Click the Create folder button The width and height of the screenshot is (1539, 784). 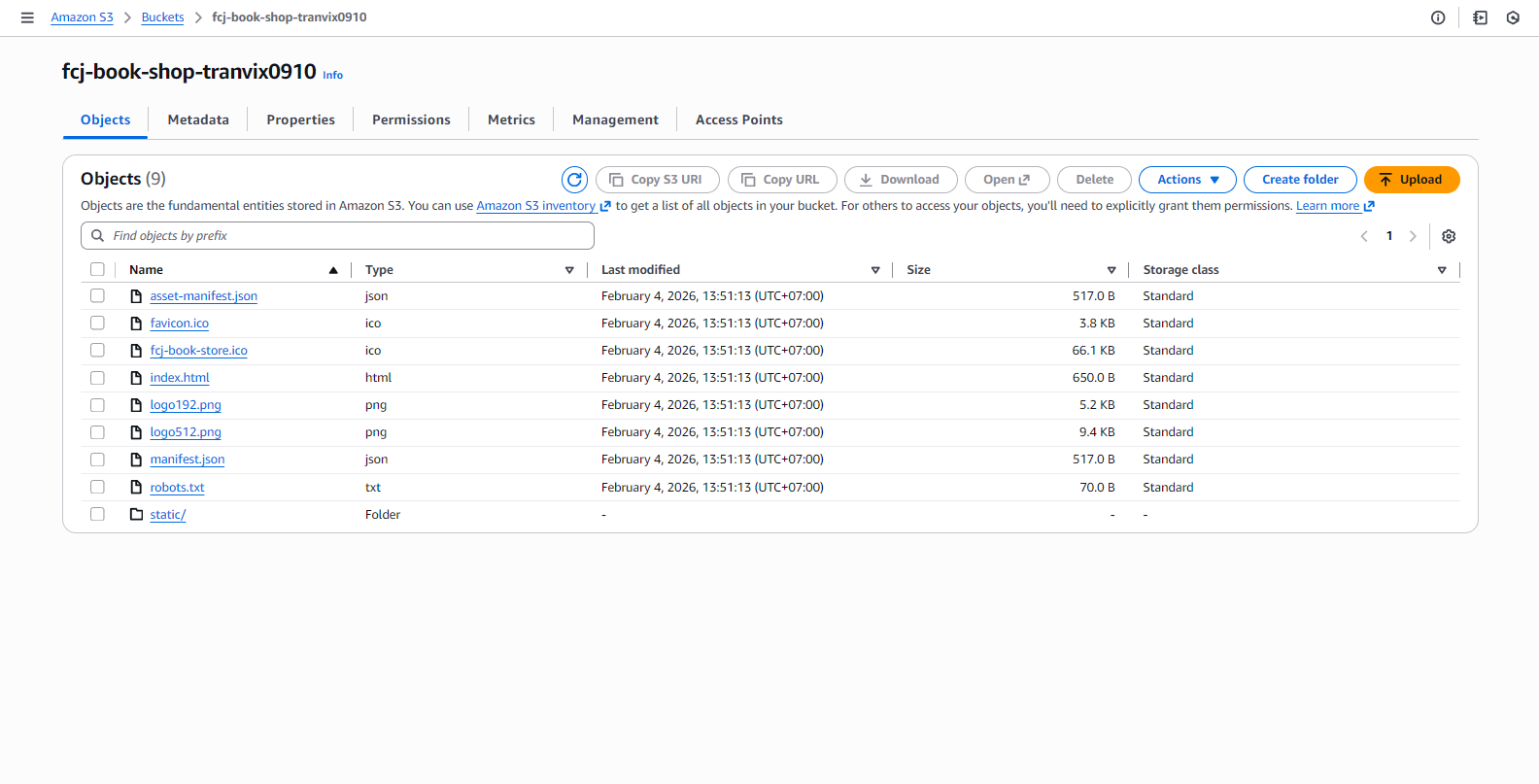[1300, 180]
